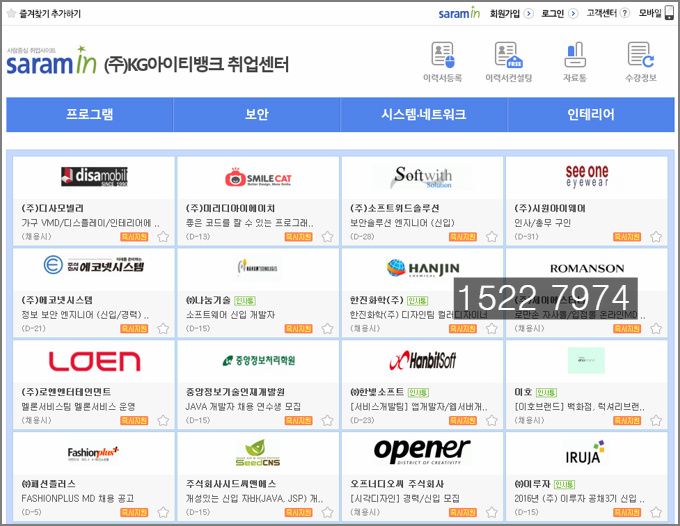
Task: Click the opener logo
Action: point(422,451)
